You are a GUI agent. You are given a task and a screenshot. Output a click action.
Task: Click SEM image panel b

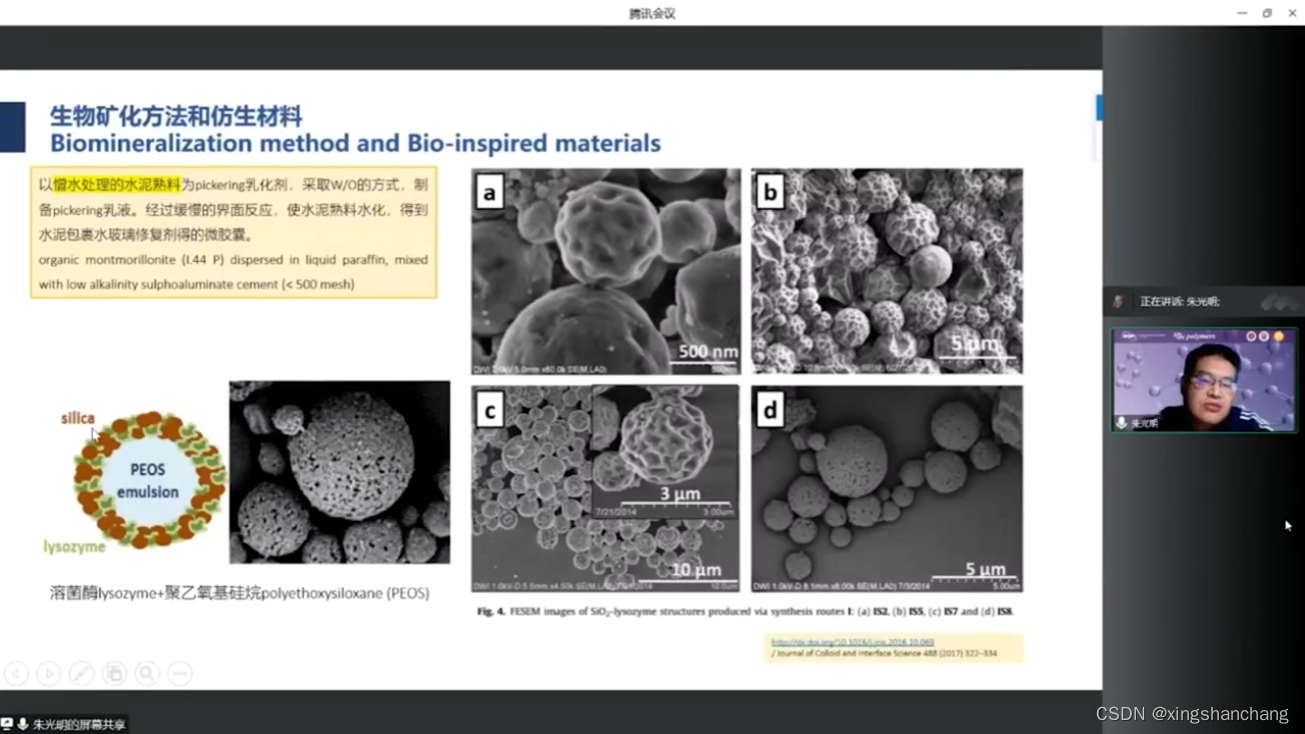point(887,271)
